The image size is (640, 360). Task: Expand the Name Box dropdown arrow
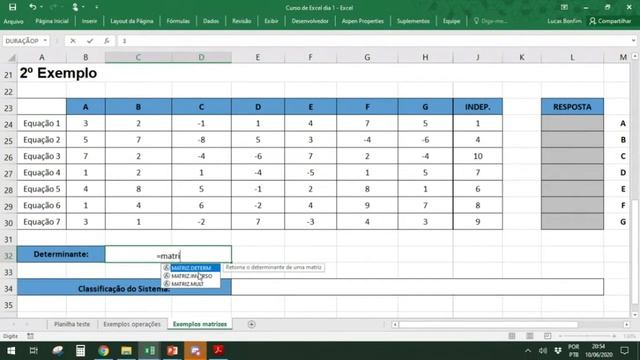pos(45,41)
